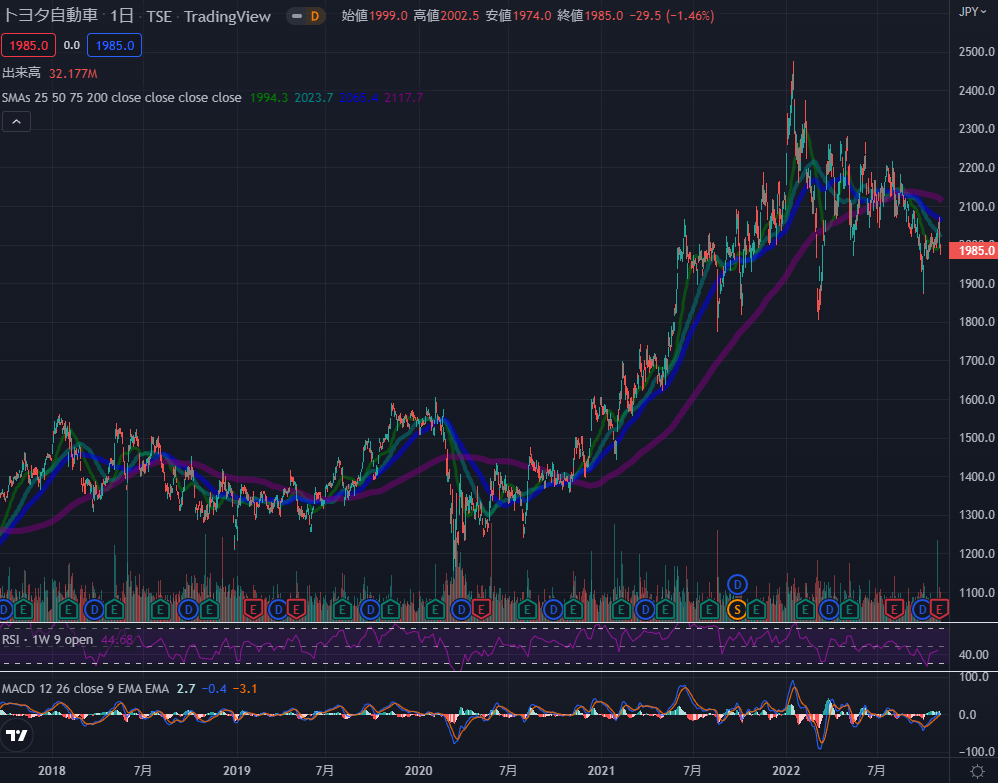The width and height of the screenshot is (998, 783).
Task: Click the 2500.0 price axis label
Action: [x=976, y=52]
